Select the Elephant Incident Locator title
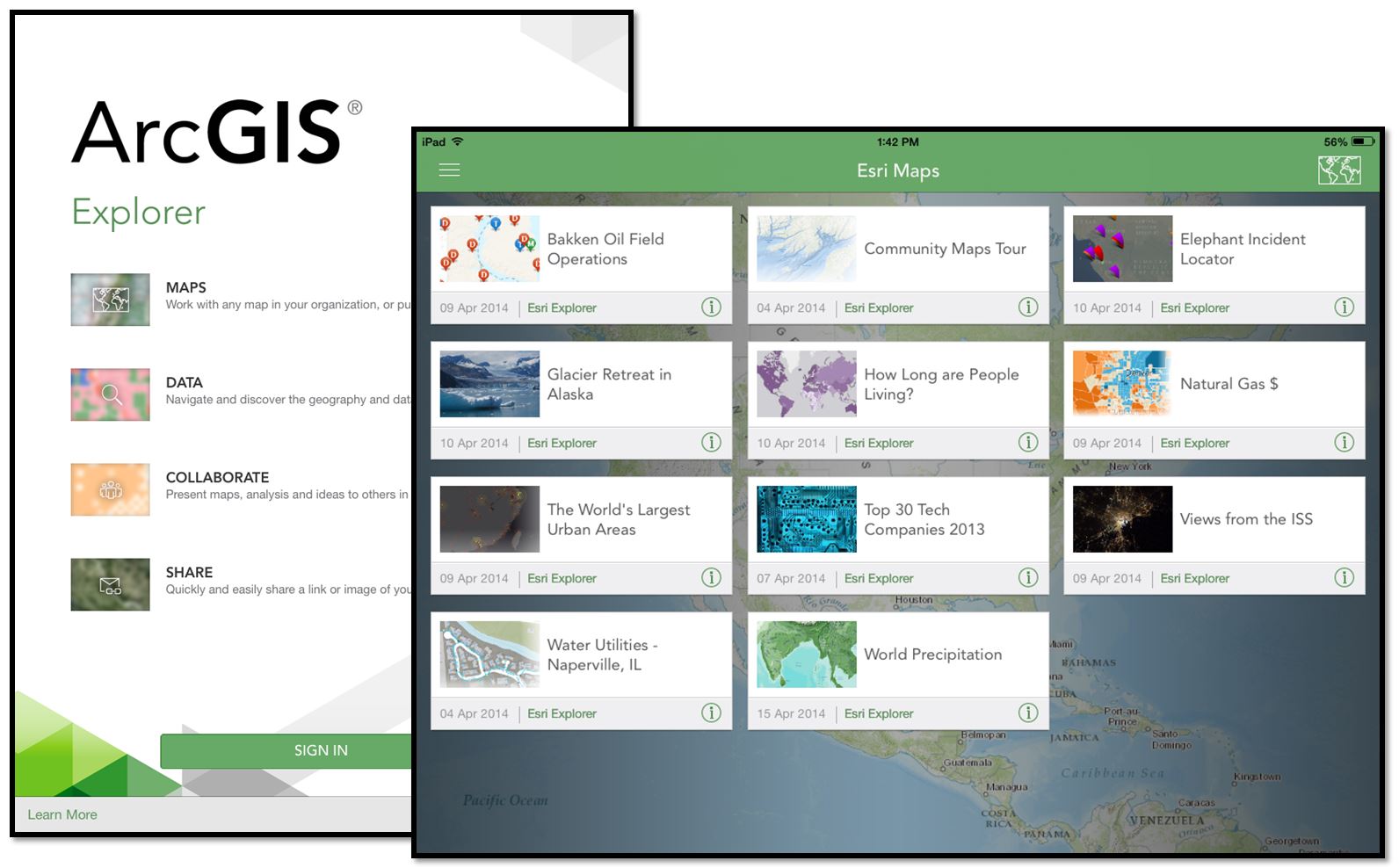The image size is (1399, 868). click(1243, 249)
